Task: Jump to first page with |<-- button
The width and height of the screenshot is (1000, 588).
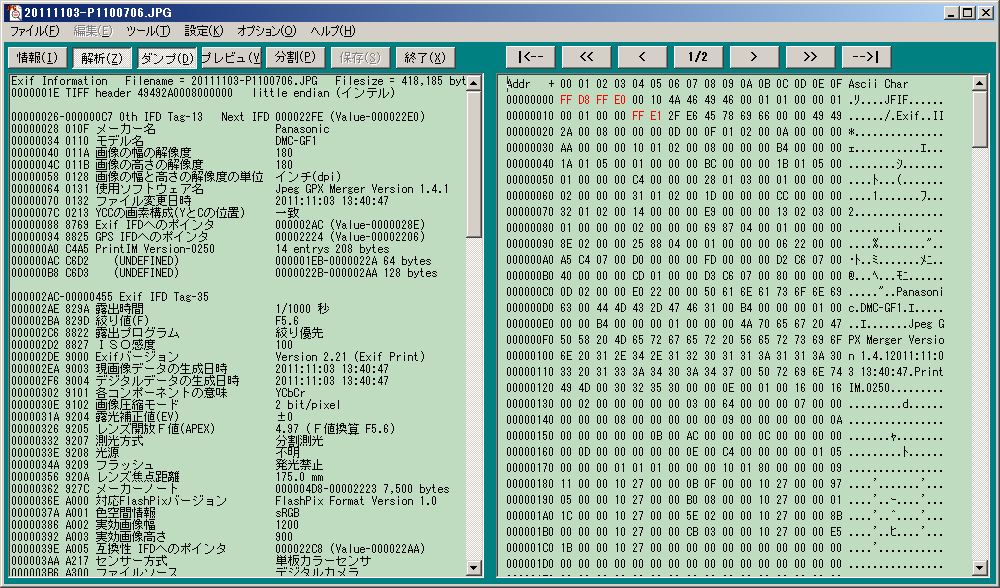Action: coord(530,57)
